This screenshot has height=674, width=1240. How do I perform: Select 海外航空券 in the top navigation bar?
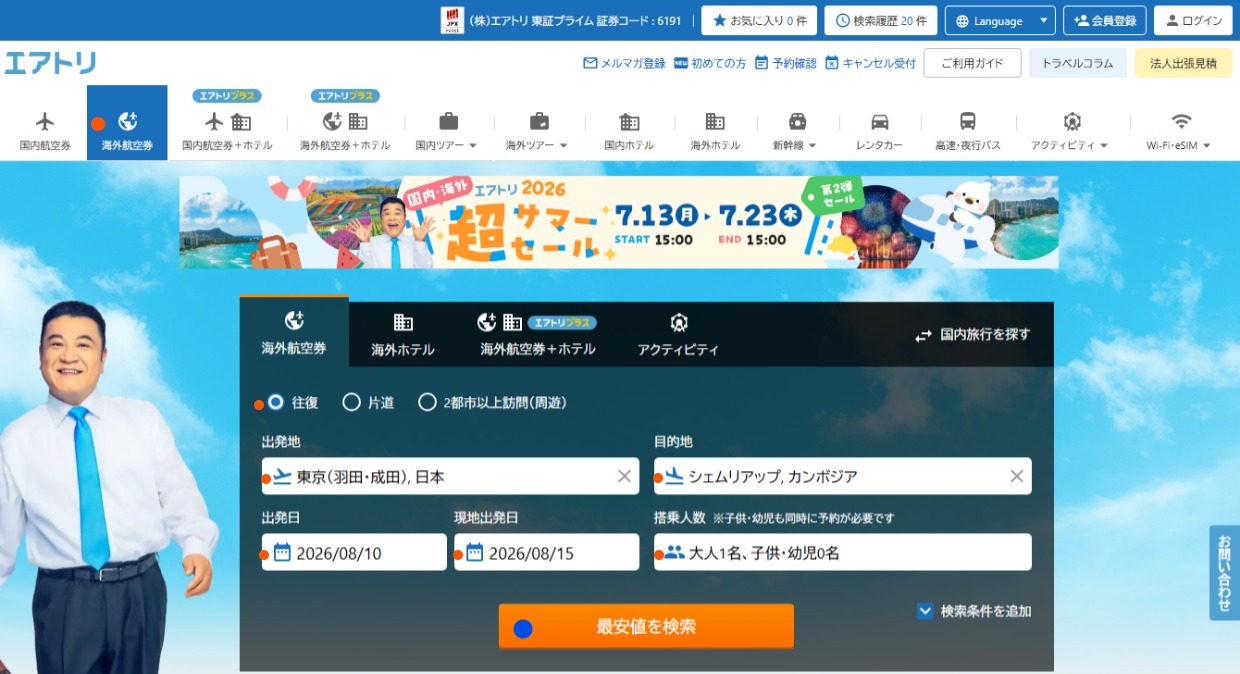(127, 123)
